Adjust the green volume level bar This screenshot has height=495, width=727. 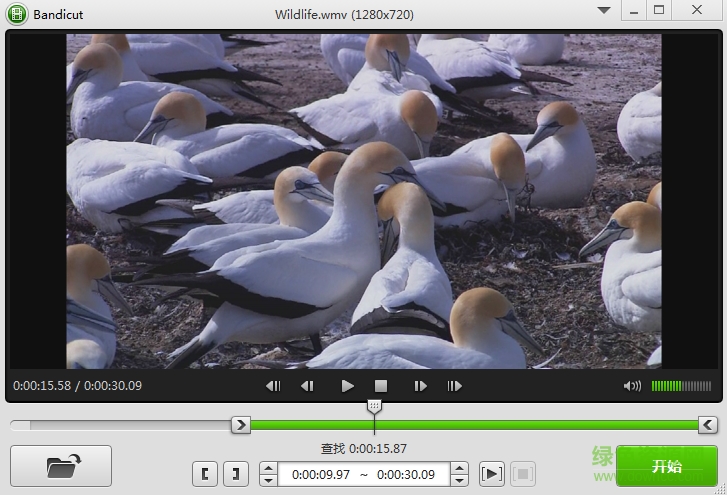[x=681, y=386]
